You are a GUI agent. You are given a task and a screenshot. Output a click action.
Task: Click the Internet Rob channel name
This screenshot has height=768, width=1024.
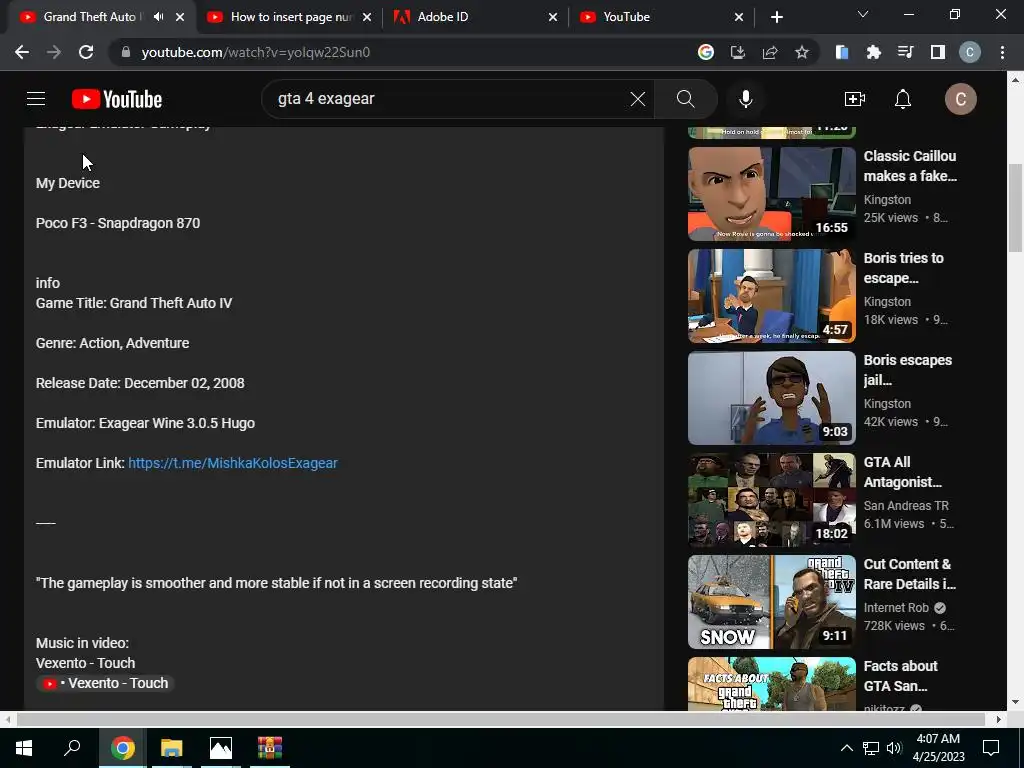[x=896, y=607]
